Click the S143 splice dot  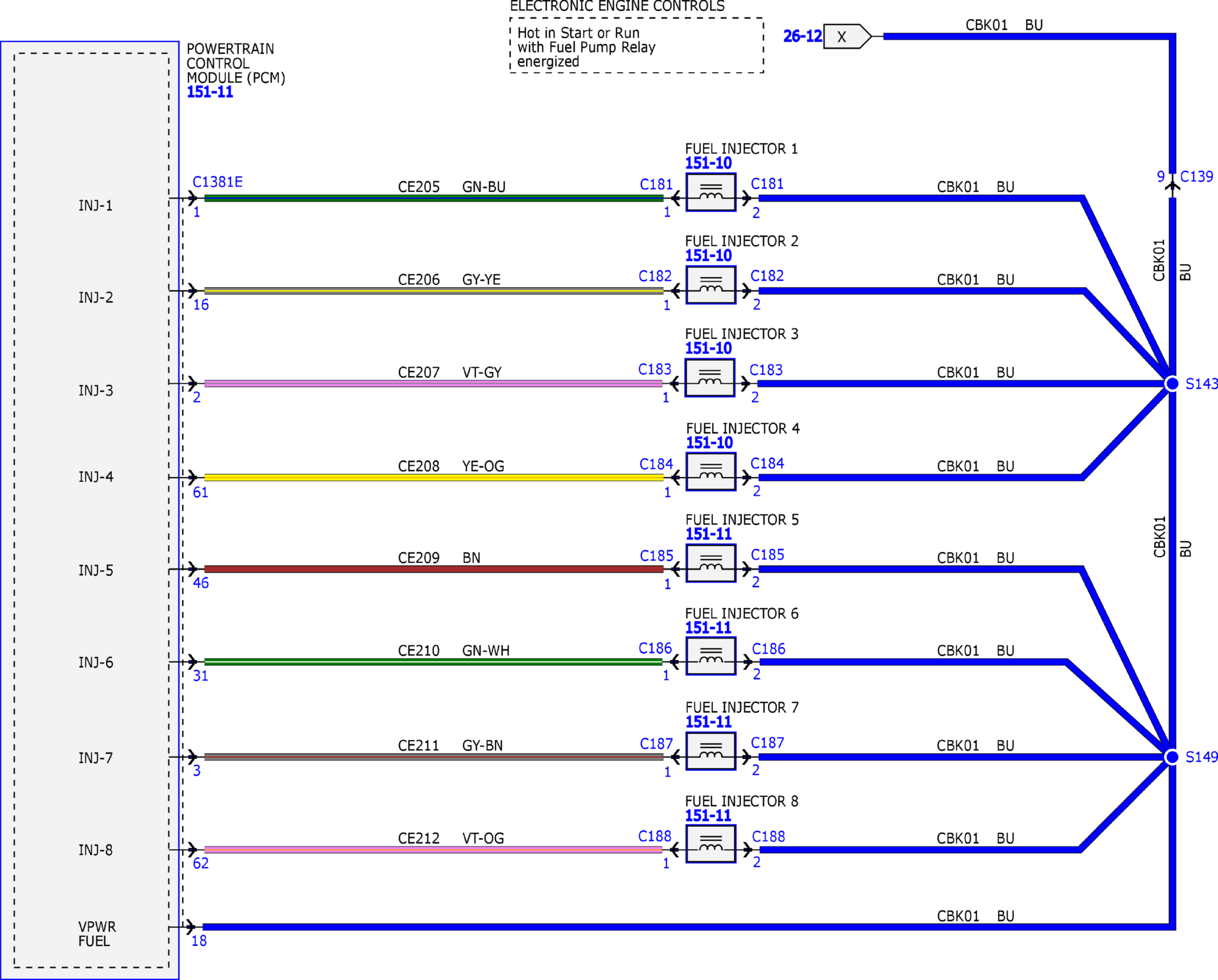point(1172,384)
